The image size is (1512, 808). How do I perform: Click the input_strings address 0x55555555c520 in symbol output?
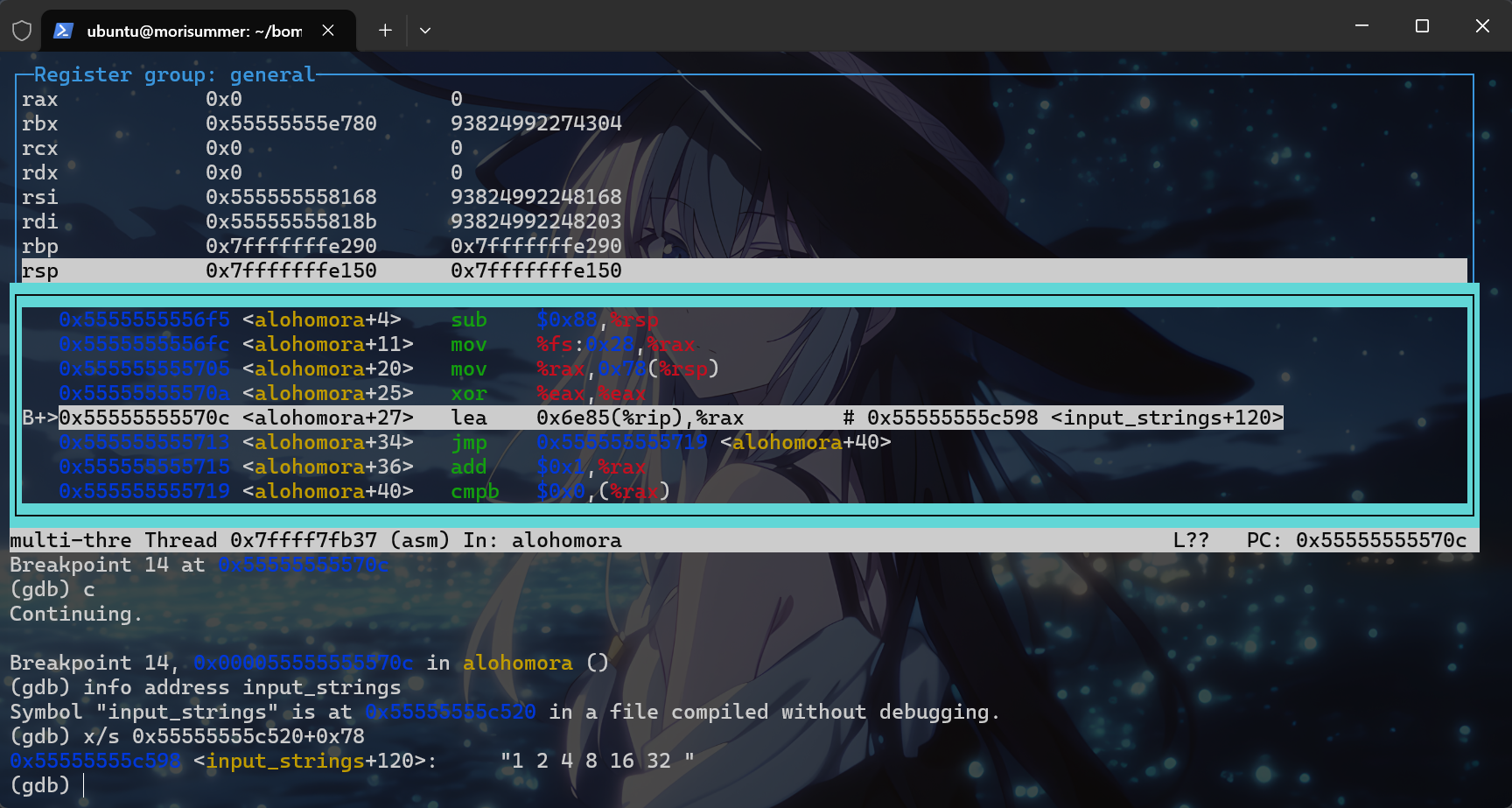[x=450, y=712]
